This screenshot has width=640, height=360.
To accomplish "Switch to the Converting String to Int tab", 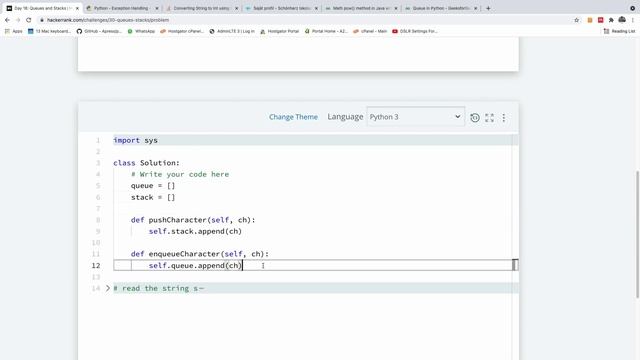I will coord(201,8).
